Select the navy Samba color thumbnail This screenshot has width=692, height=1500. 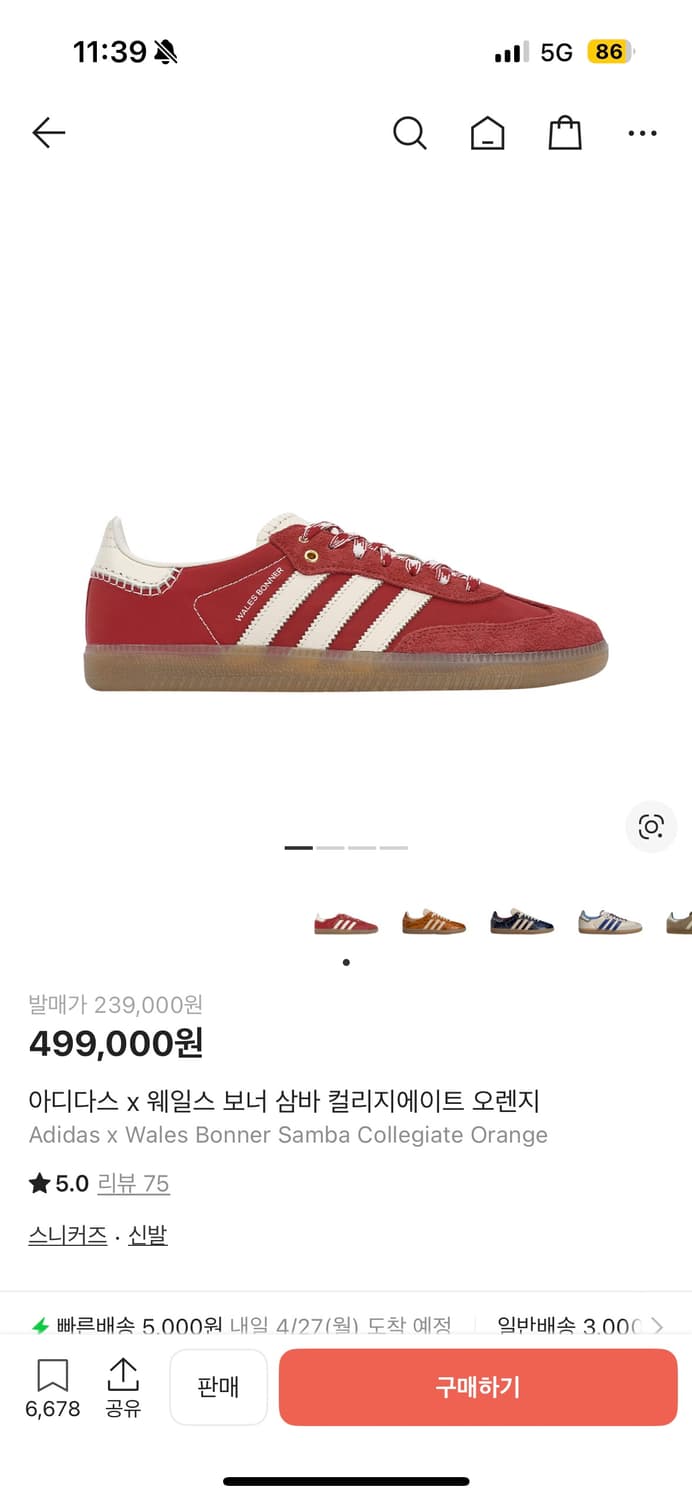point(522,922)
